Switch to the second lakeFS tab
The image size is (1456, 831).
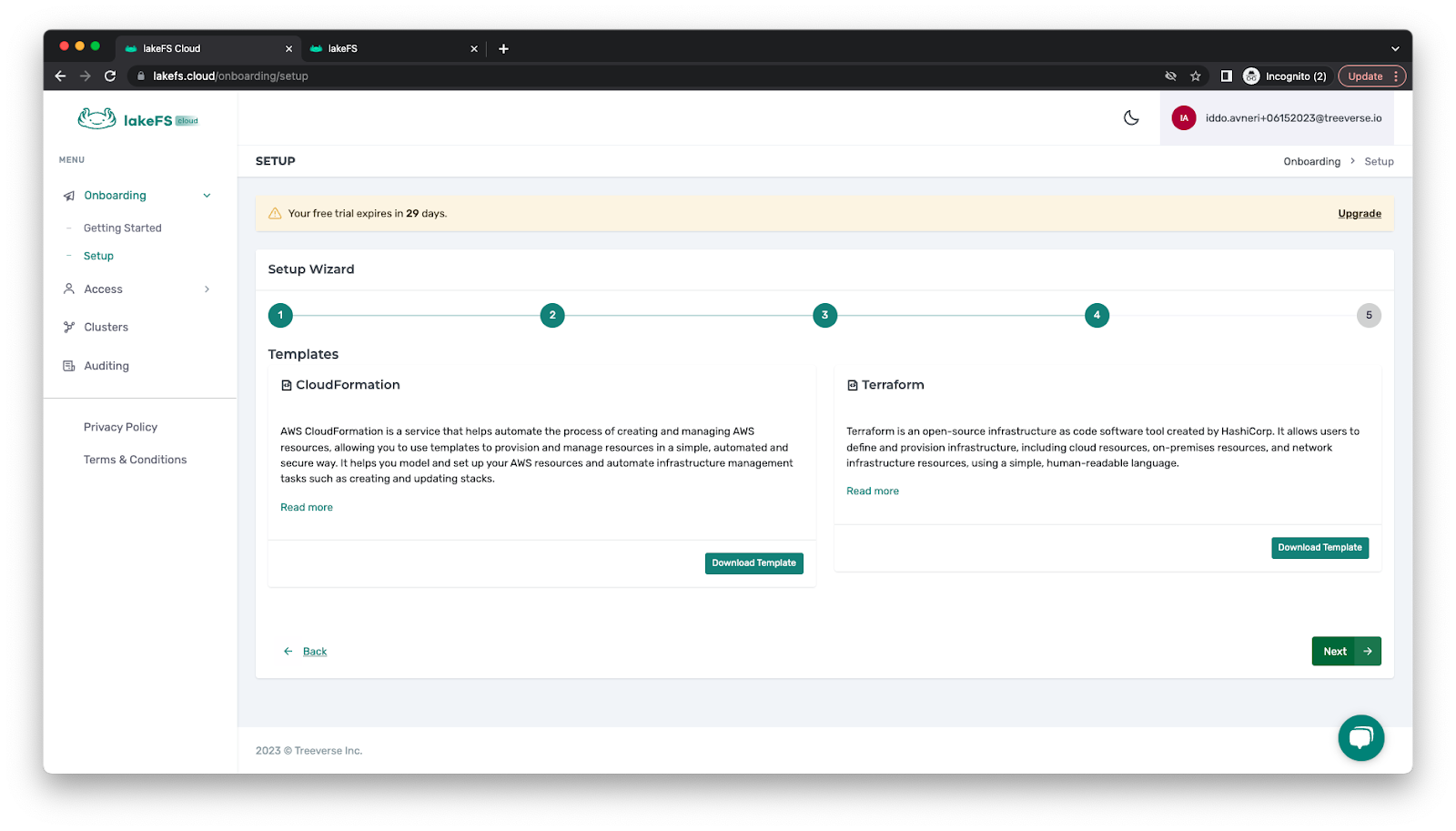(393, 49)
